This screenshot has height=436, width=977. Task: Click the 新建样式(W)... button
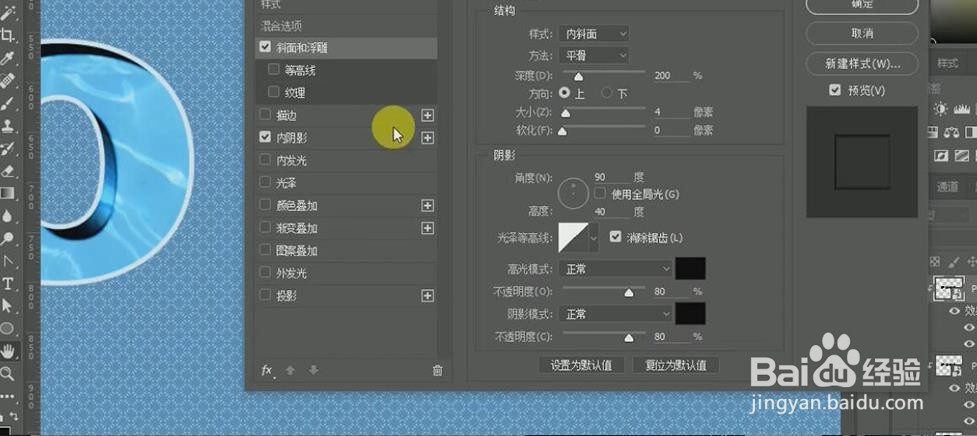pos(862,64)
